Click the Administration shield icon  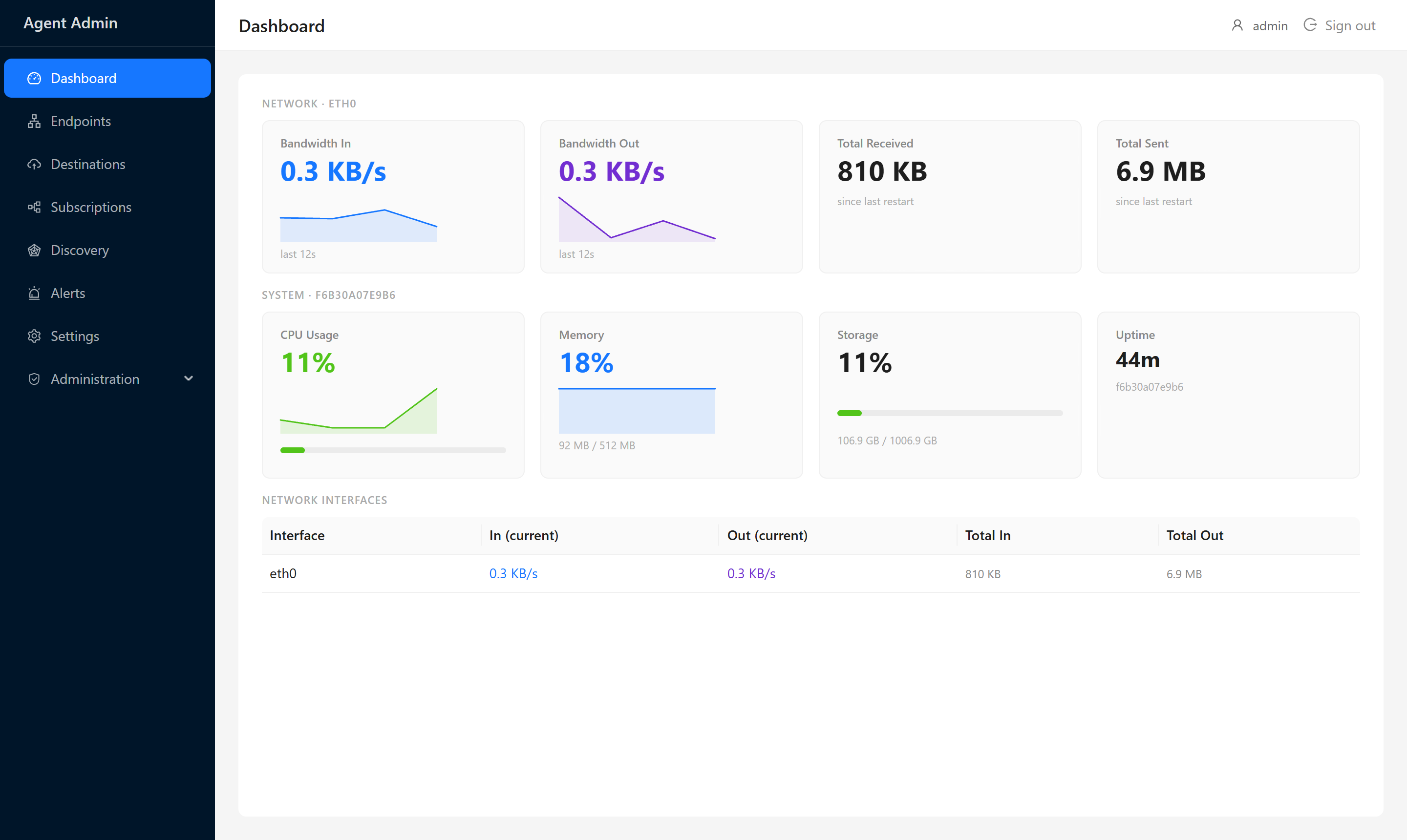coord(34,379)
